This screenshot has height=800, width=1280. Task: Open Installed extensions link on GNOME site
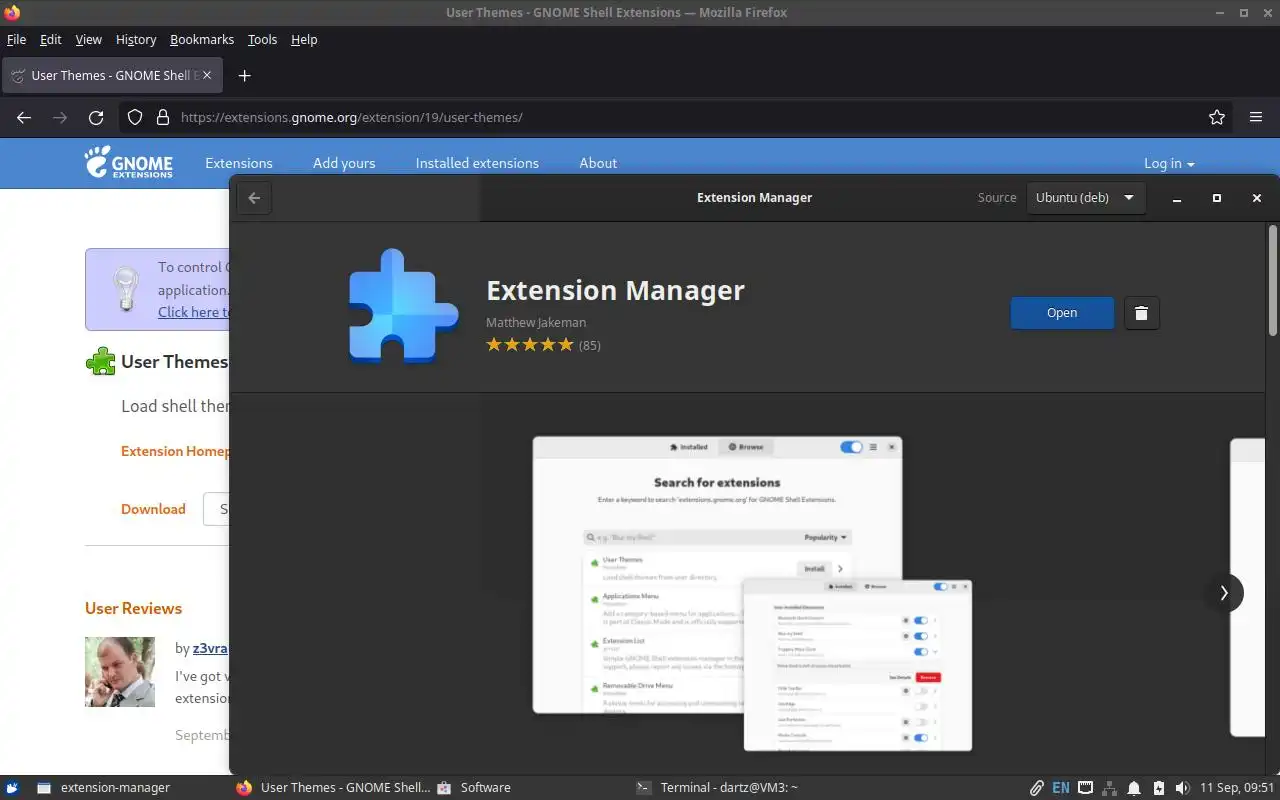(477, 163)
